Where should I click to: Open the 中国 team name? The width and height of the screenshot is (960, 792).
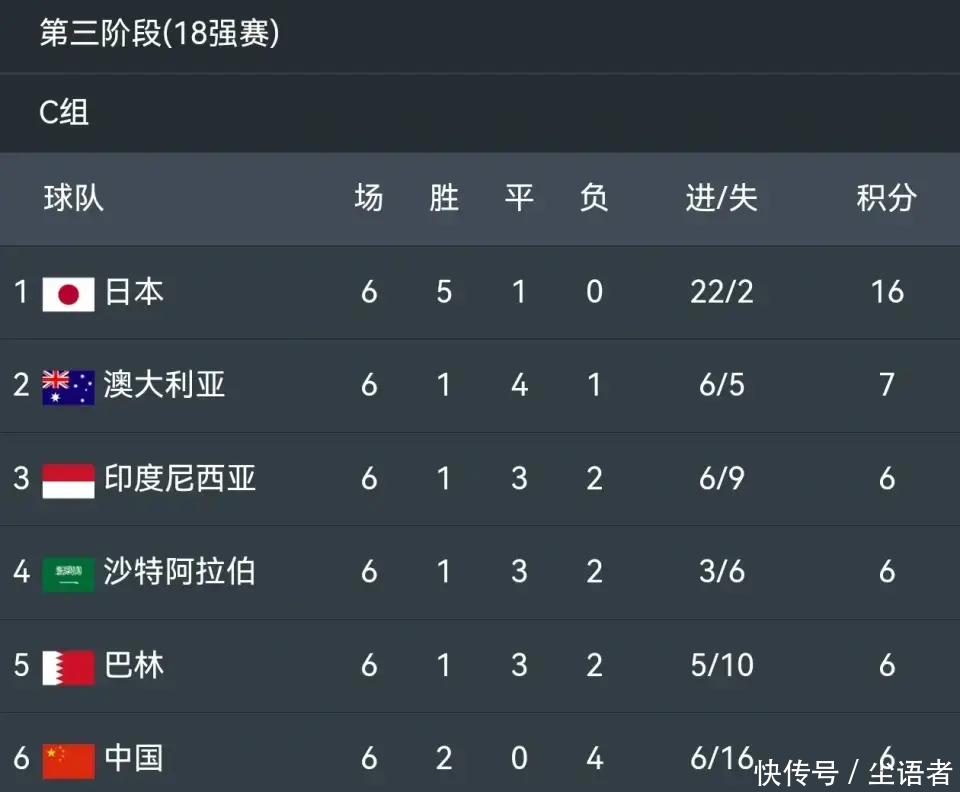coord(134,759)
